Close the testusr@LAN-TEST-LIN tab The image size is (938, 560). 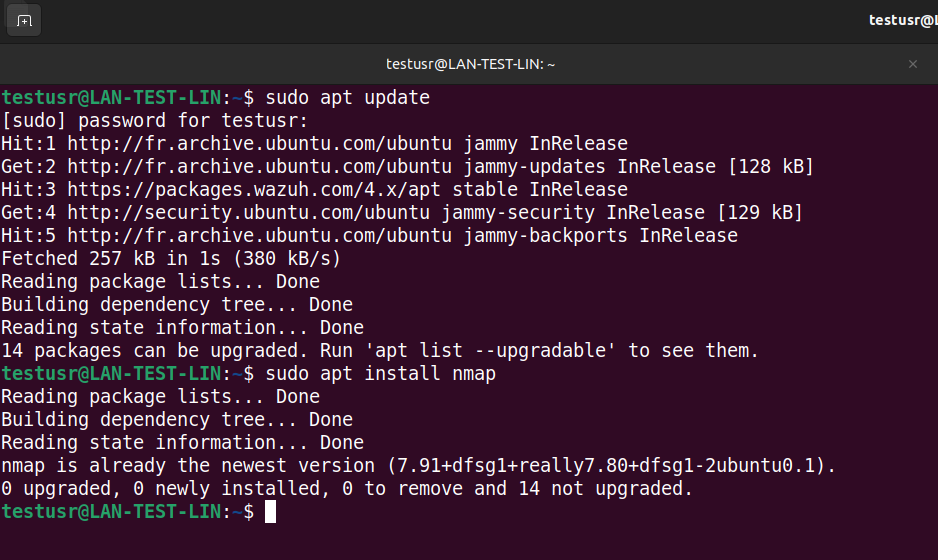point(912,64)
